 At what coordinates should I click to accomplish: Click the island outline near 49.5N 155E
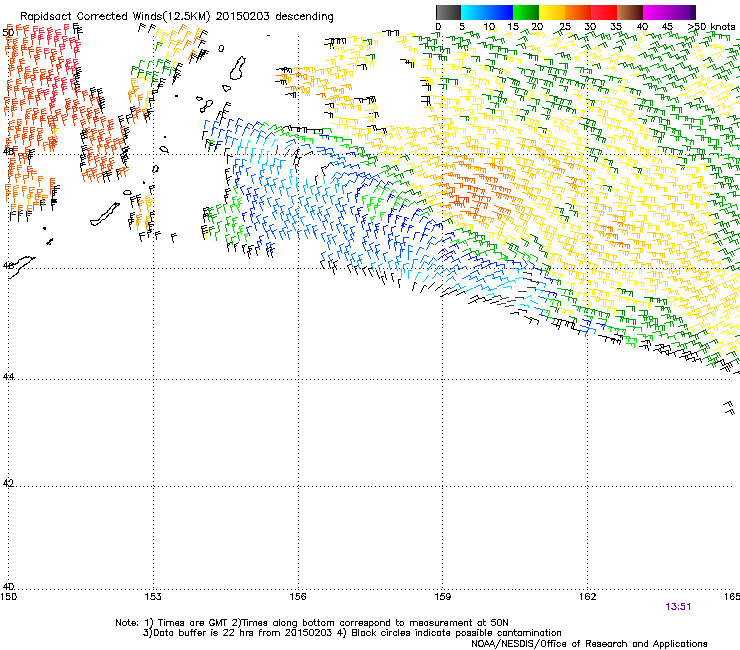[x=238, y=68]
